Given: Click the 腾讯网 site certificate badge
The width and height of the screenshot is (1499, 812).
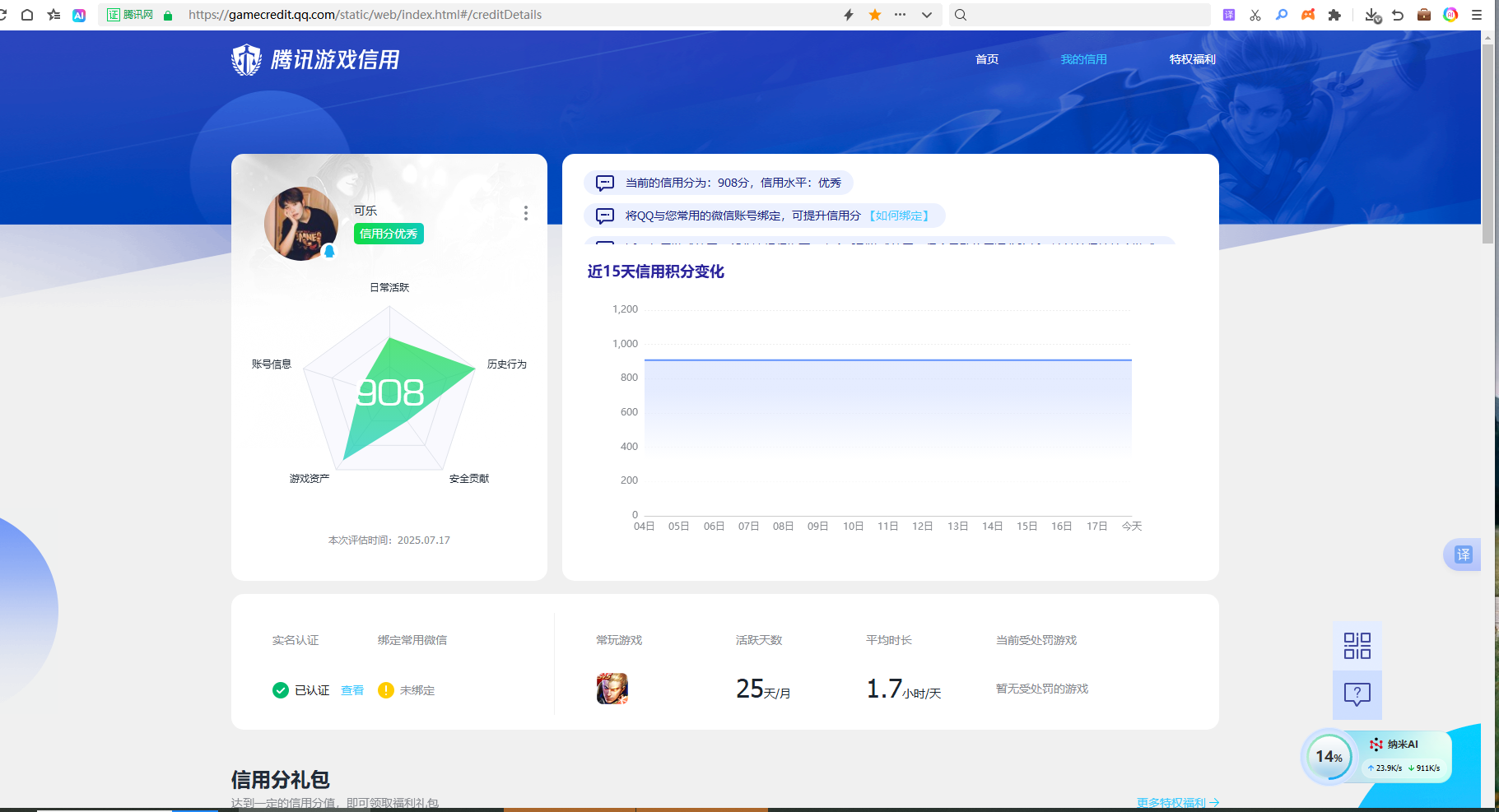Looking at the screenshot, I should 130,15.
